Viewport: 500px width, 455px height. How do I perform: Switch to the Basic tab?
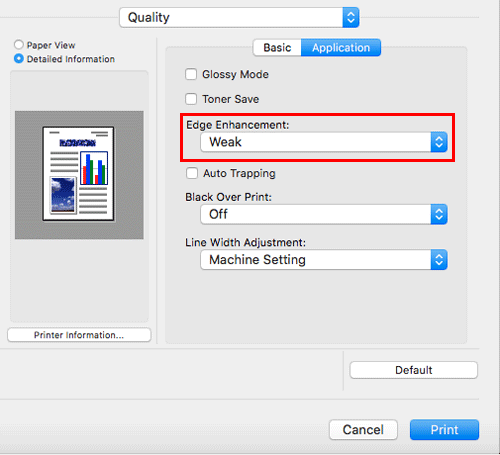[x=277, y=48]
